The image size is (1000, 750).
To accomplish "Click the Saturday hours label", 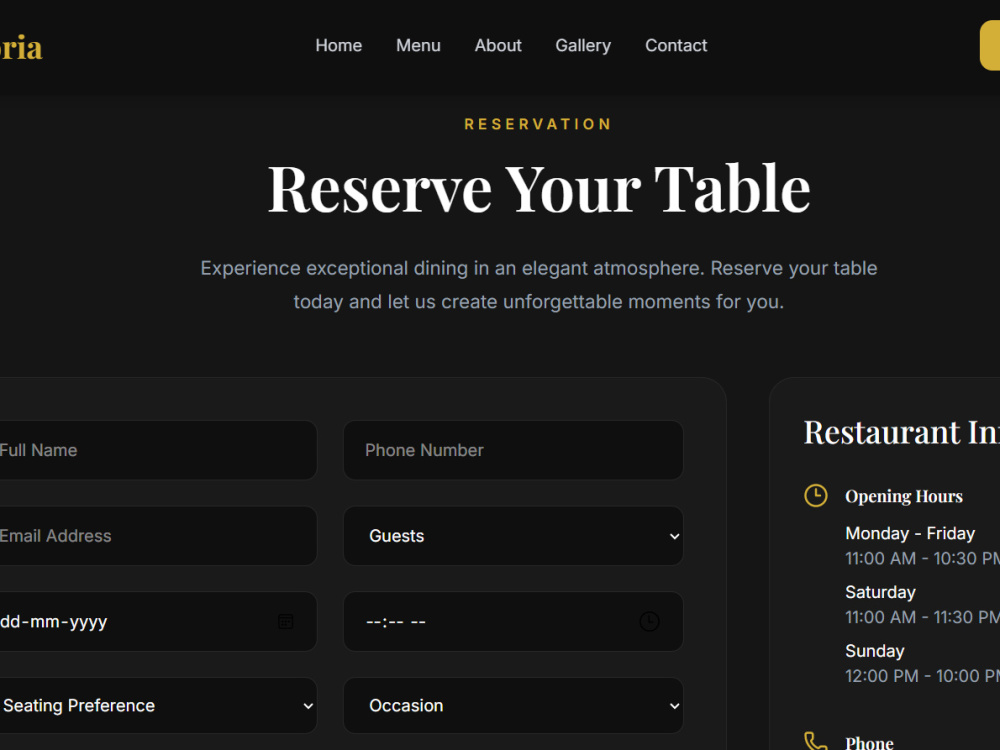I will click(x=880, y=592).
